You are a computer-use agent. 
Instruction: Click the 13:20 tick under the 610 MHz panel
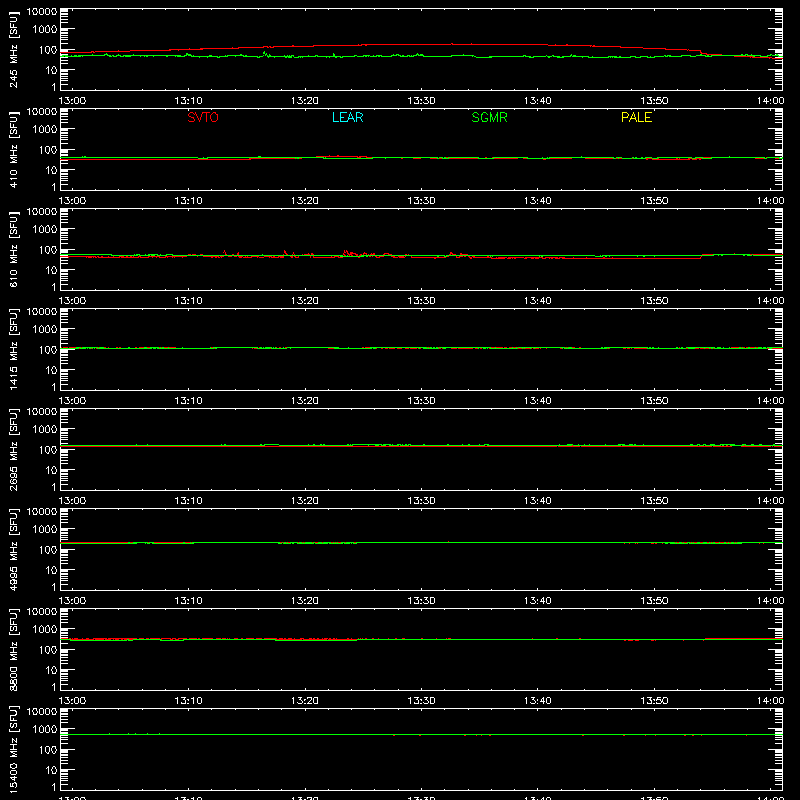point(305,301)
